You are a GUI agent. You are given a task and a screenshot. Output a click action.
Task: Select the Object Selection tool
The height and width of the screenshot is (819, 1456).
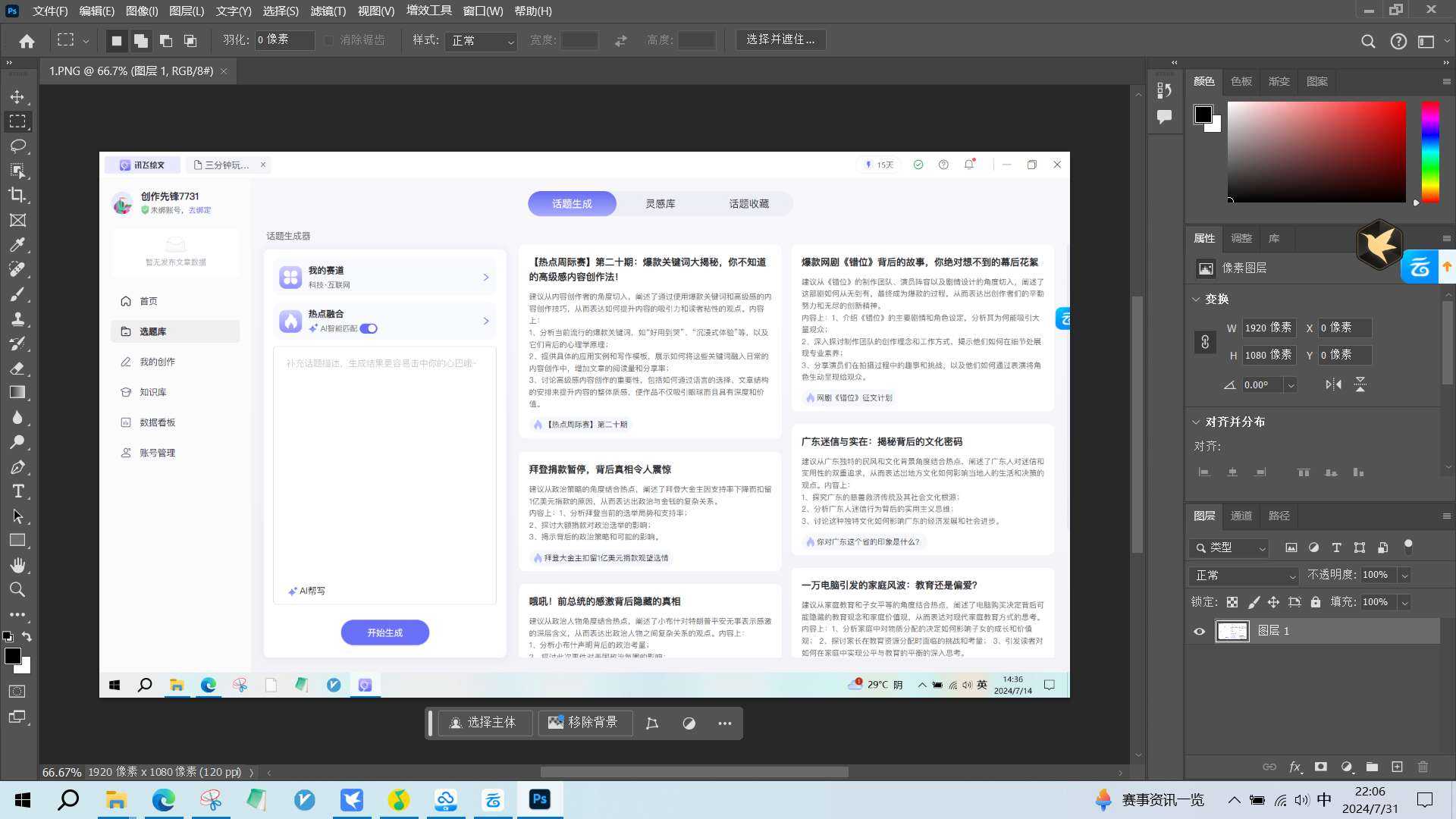(17, 171)
